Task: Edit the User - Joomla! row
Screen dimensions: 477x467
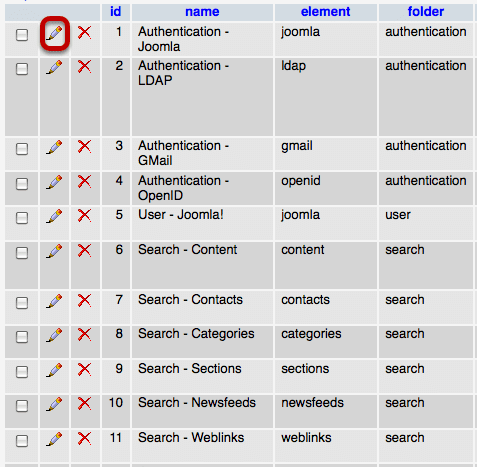Action: (x=54, y=216)
